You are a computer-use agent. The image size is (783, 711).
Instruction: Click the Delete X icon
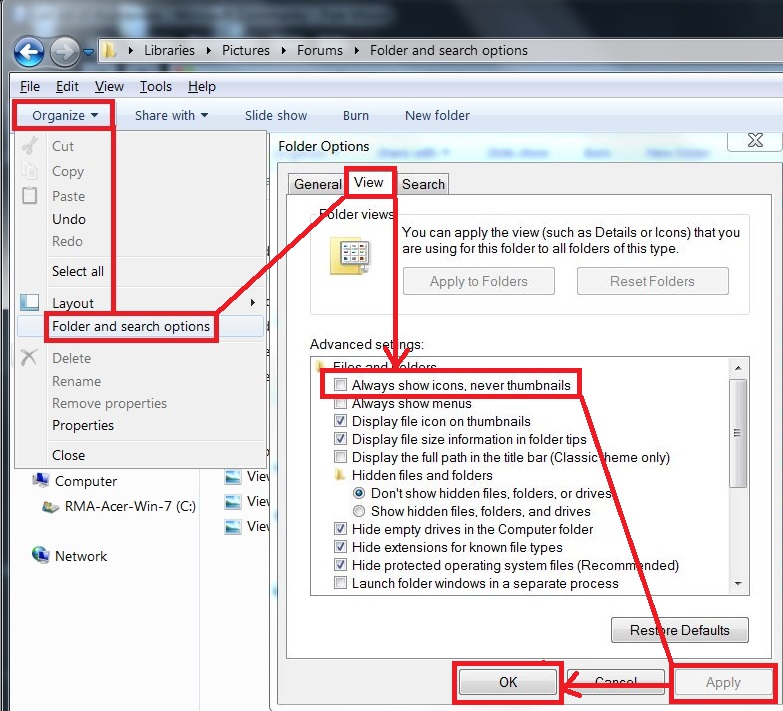click(x=29, y=357)
